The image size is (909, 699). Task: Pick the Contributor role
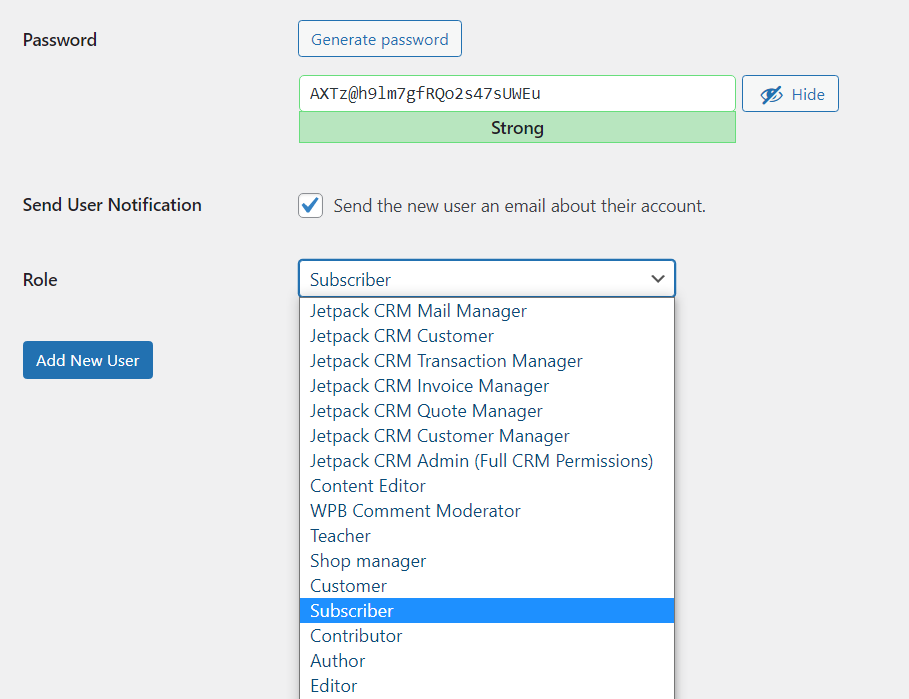point(356,635)
